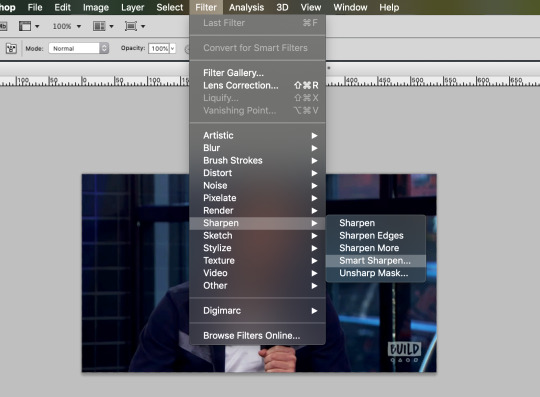Open the brush preset panel icon

[11, 48]
